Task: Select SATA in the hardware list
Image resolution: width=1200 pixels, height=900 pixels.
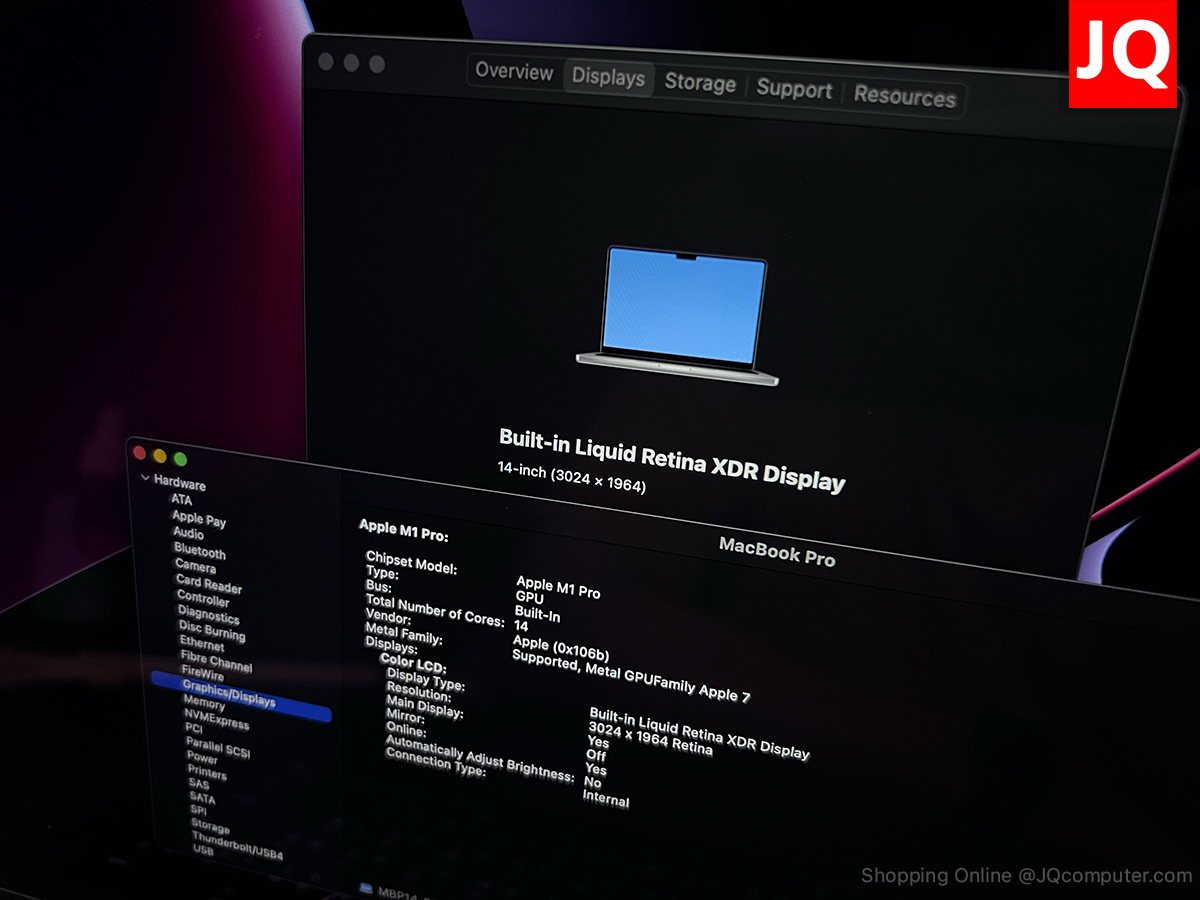Action: [x=202, y=798]
